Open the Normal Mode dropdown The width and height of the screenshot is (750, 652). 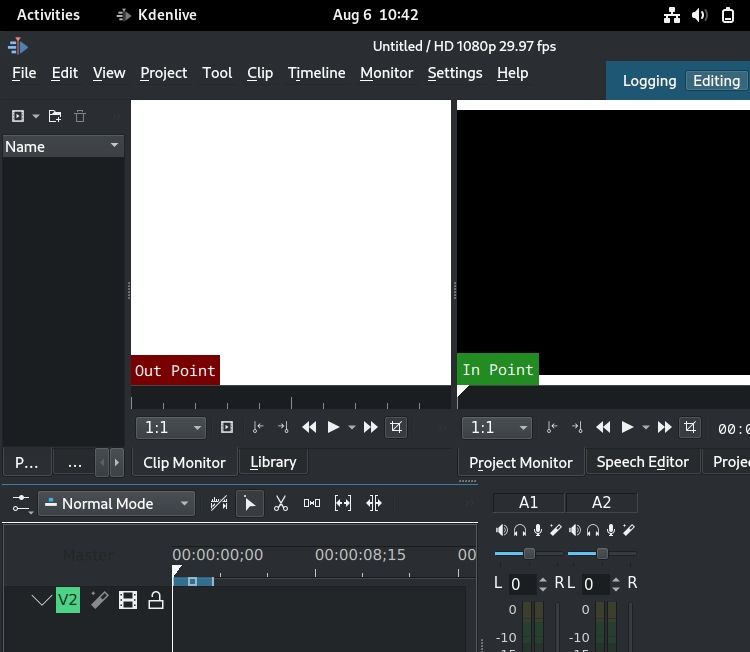point(116,503)
